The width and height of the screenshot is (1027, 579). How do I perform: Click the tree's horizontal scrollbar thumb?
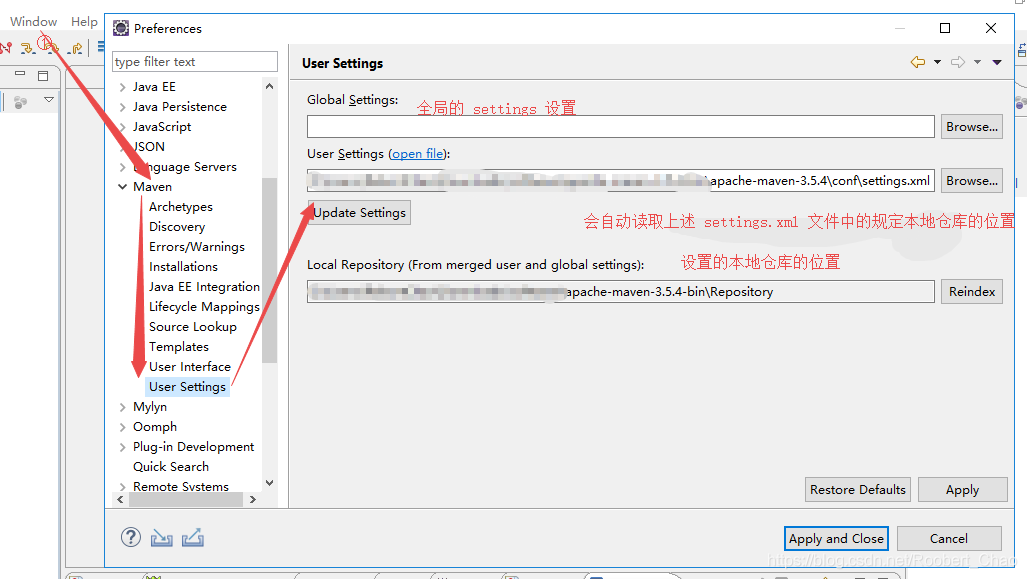(186, 499)
